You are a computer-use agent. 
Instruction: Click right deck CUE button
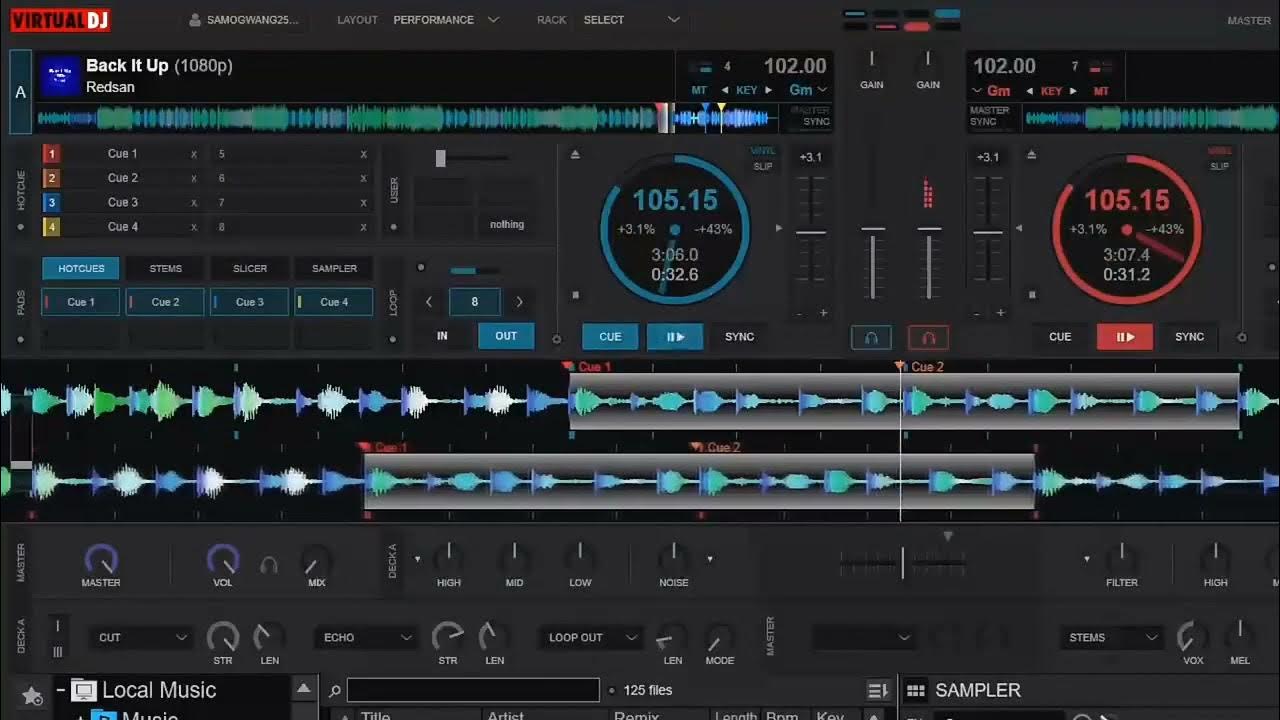click(x=1060, y=337)
